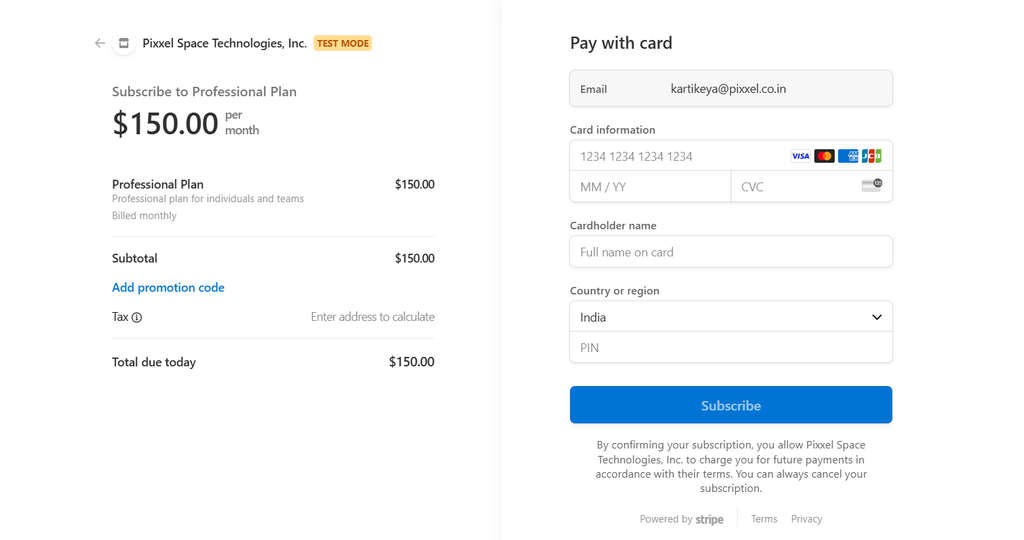Click the American Express logo
Screen dimensions: 1024x540
(x=848, y=156)
